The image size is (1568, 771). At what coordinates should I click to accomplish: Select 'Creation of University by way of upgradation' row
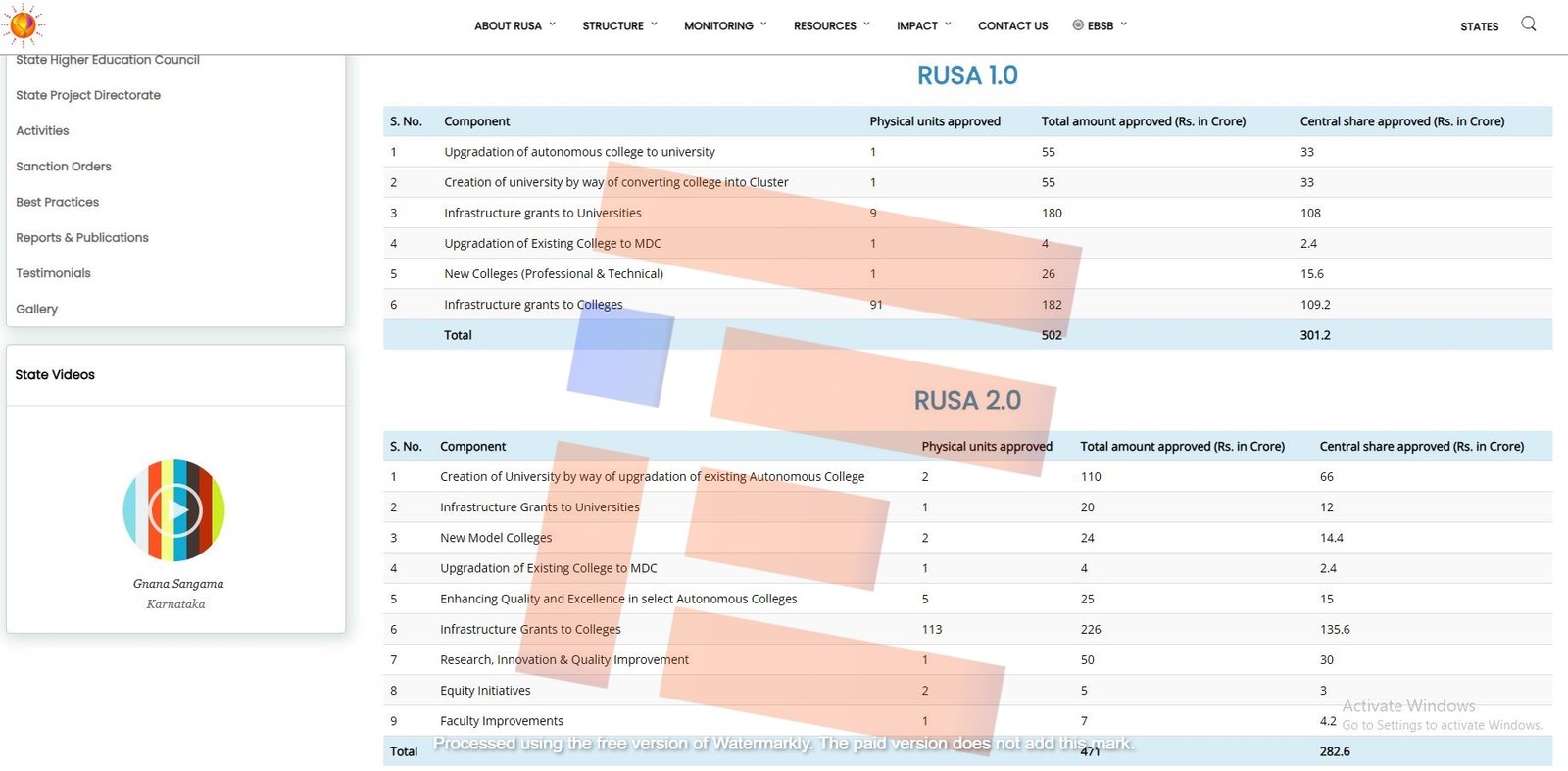click(x=967, y=477)
